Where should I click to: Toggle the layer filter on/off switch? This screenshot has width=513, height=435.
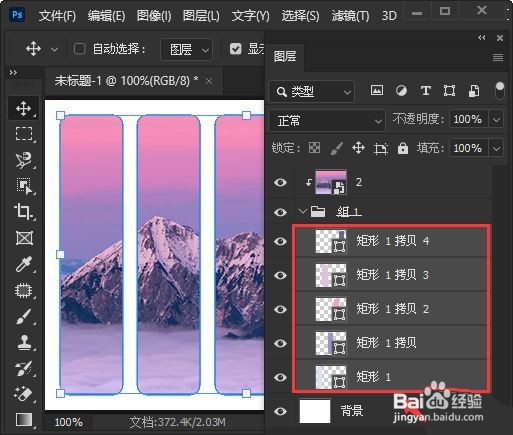point(500,90)
